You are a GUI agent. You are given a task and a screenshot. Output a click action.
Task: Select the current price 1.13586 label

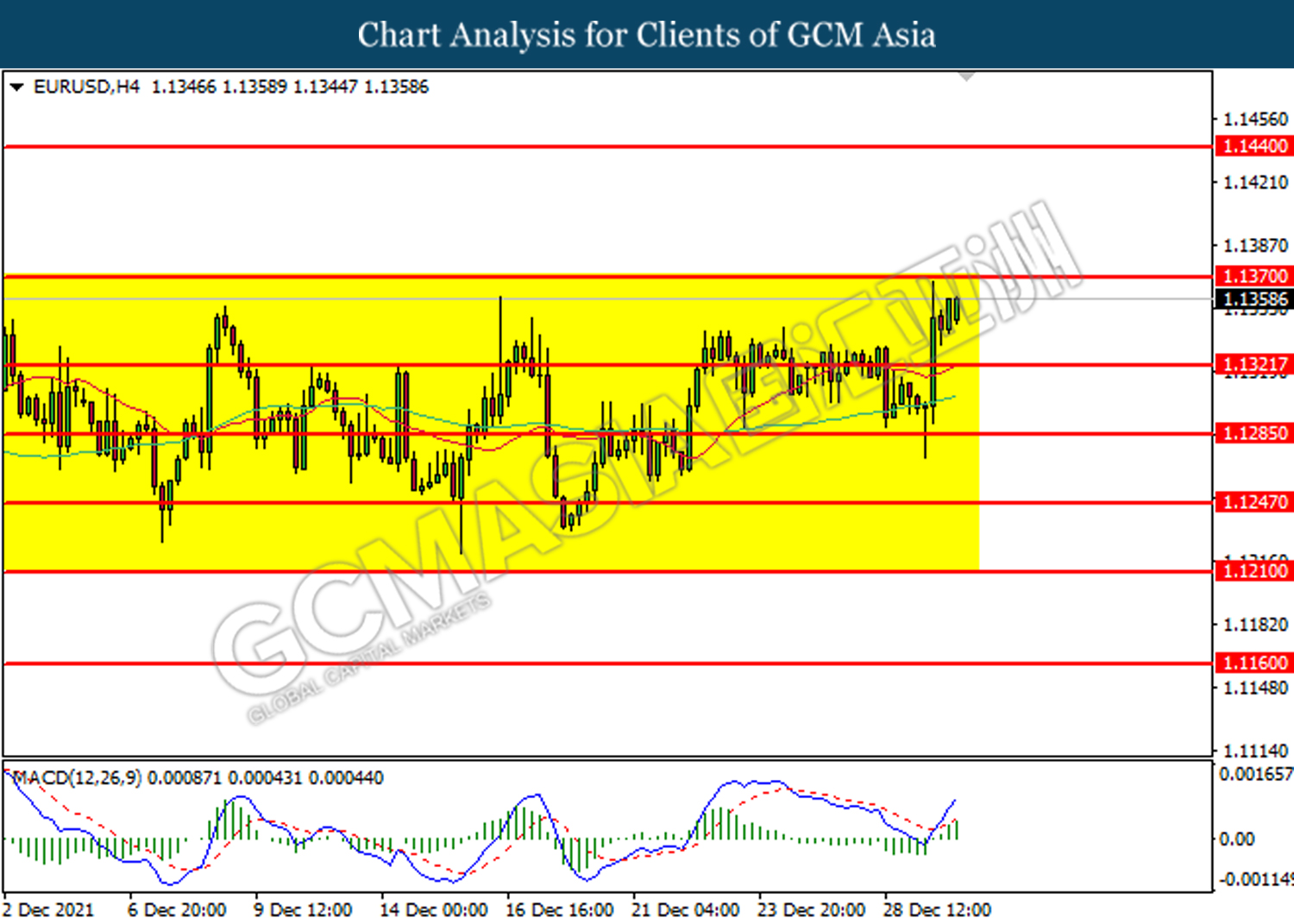pos(1254,299)
